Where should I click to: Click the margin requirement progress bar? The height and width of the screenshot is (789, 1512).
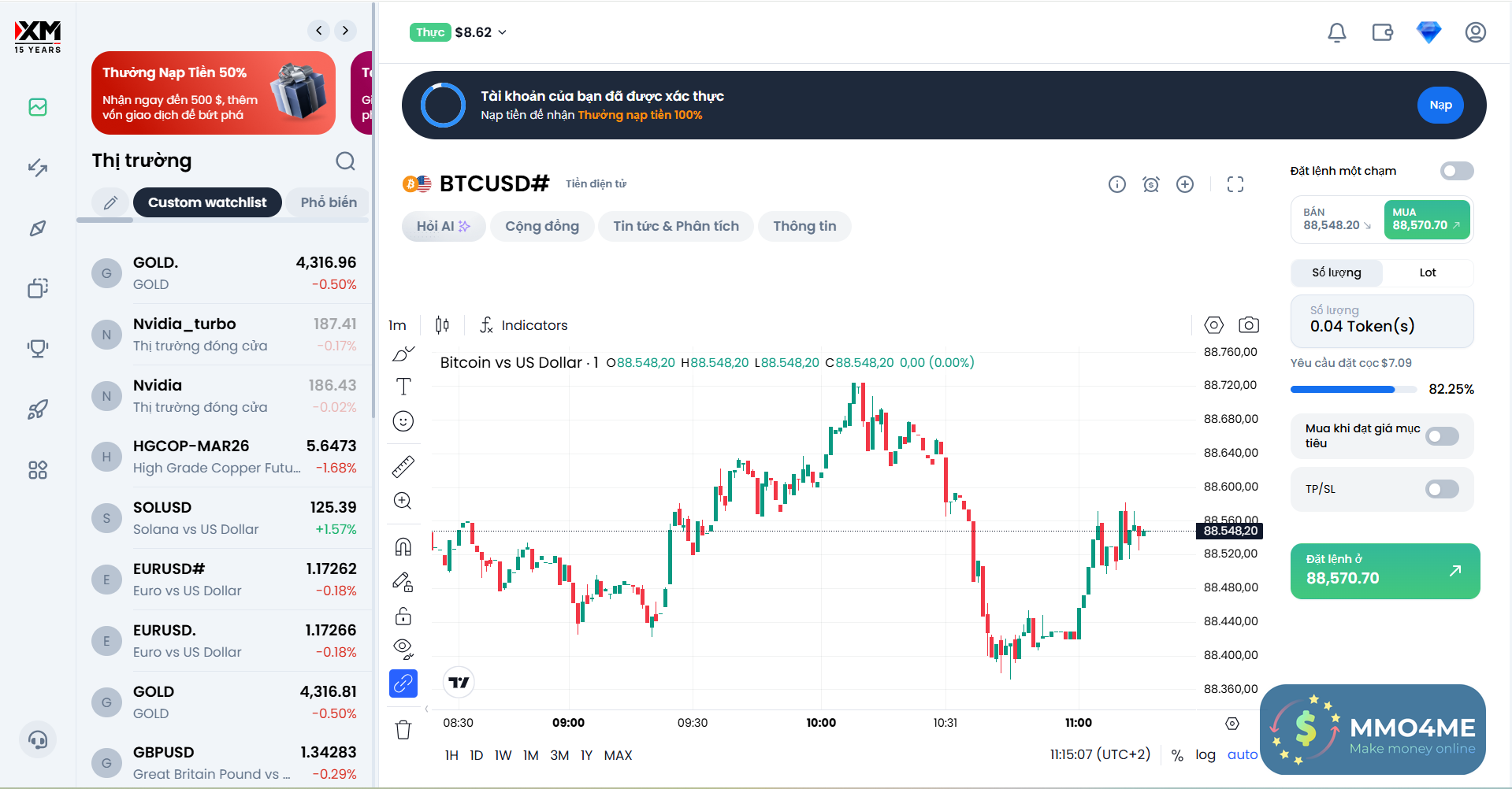pyautogui.click(x=1342, y=389)
